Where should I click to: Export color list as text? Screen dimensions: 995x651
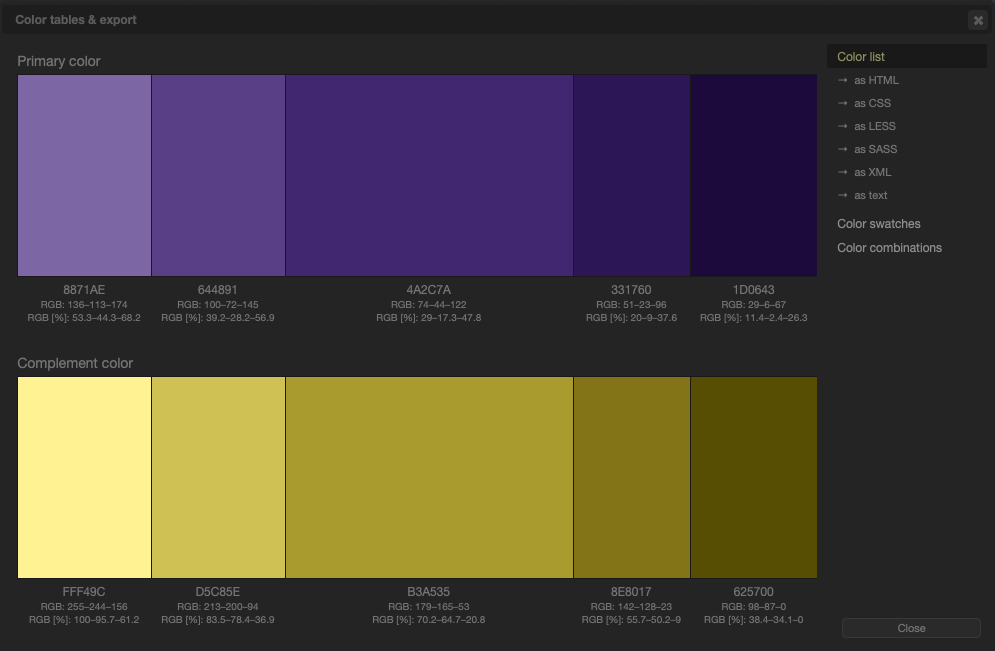870,195
